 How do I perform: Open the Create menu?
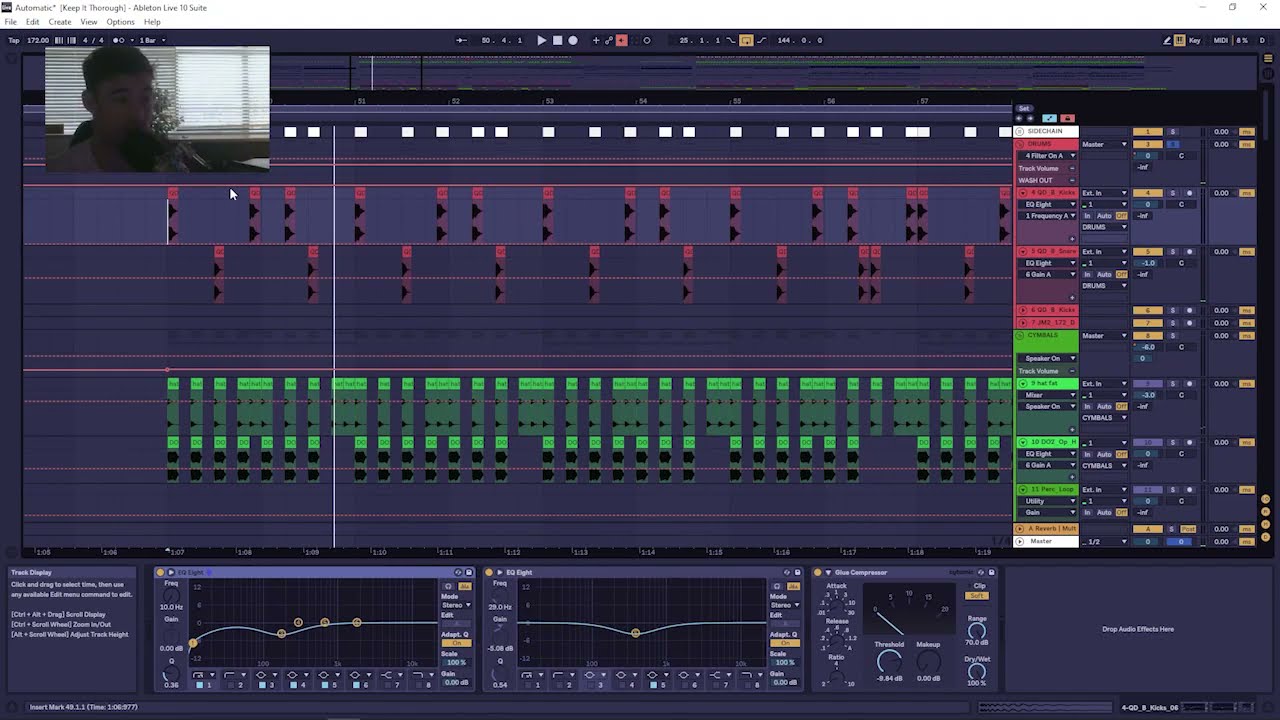(x=60, y=22)
